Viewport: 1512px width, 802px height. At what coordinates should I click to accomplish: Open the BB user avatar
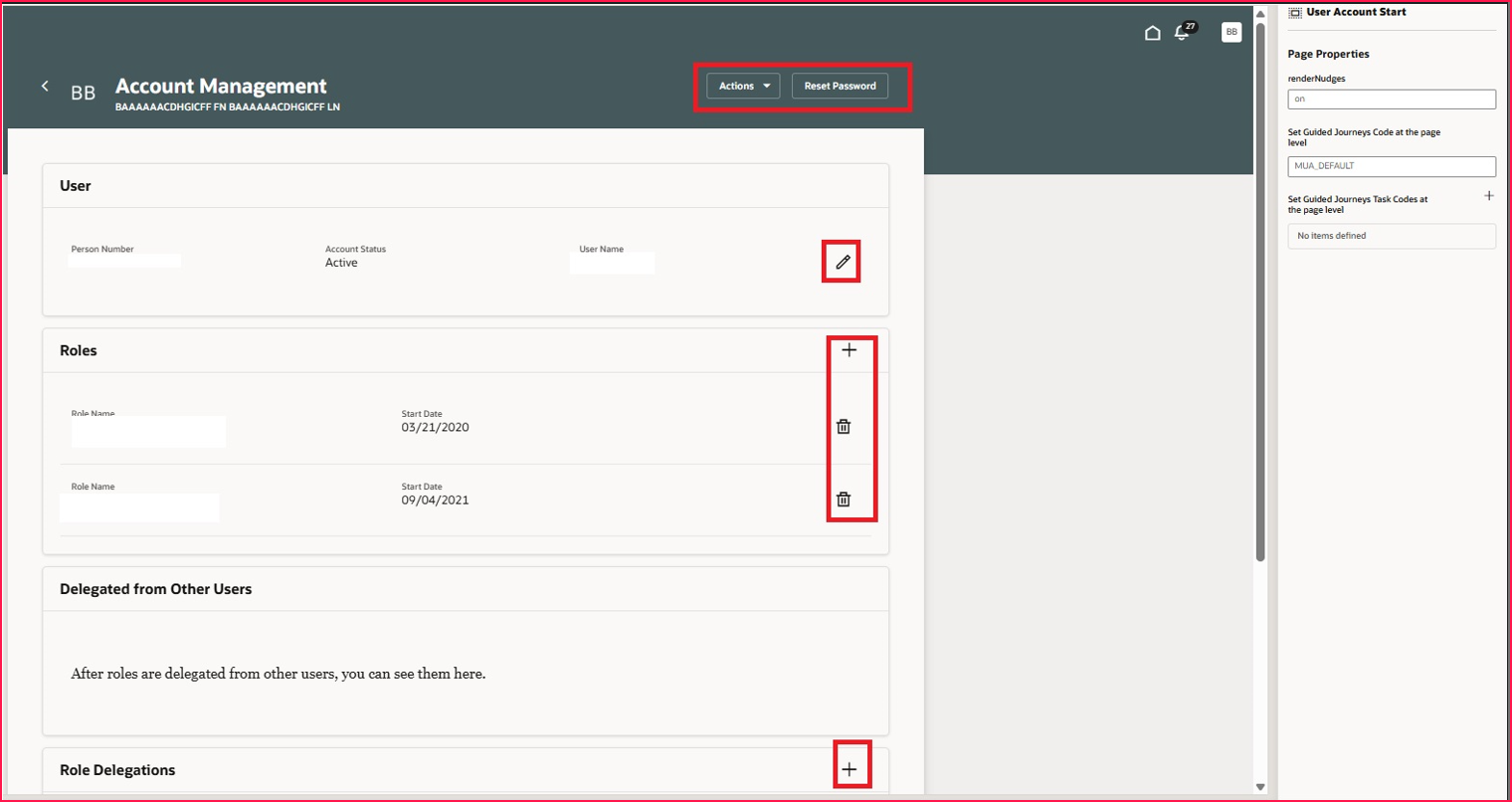point(1230,31)
